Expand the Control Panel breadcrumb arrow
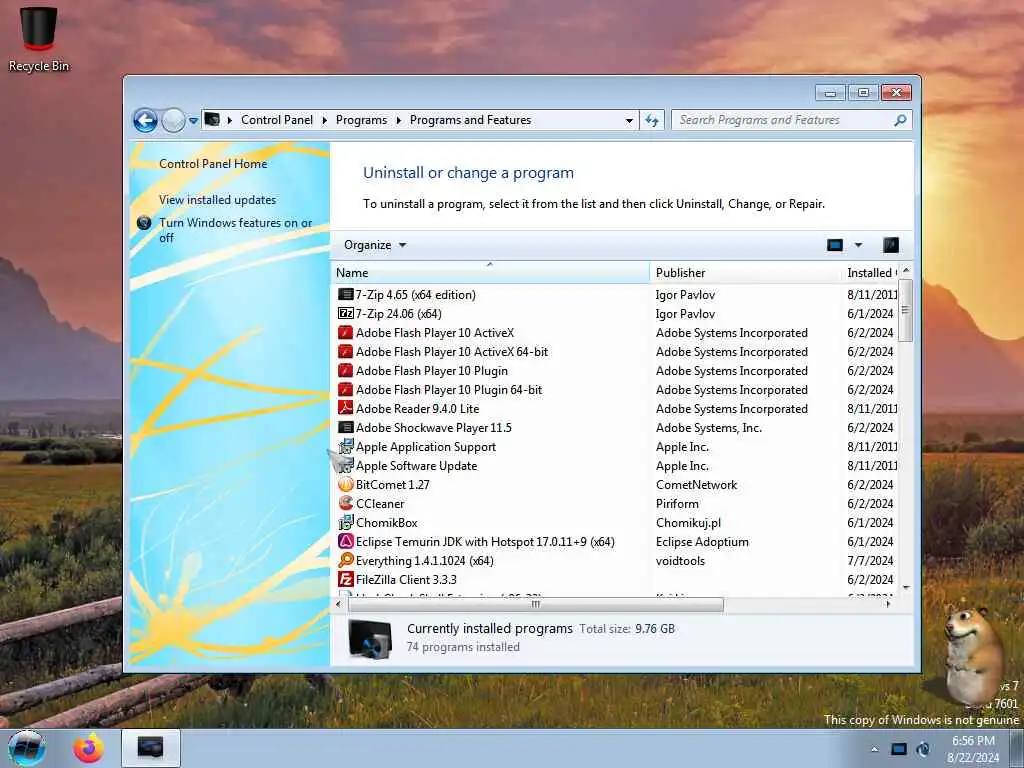 coord(325,120)
